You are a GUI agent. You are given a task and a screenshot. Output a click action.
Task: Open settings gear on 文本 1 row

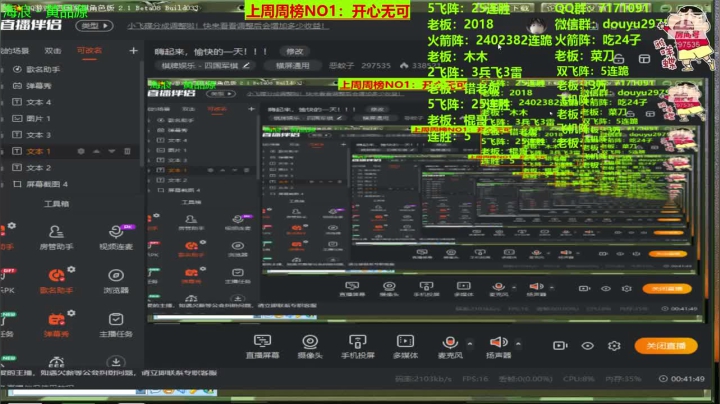[81, 151]
